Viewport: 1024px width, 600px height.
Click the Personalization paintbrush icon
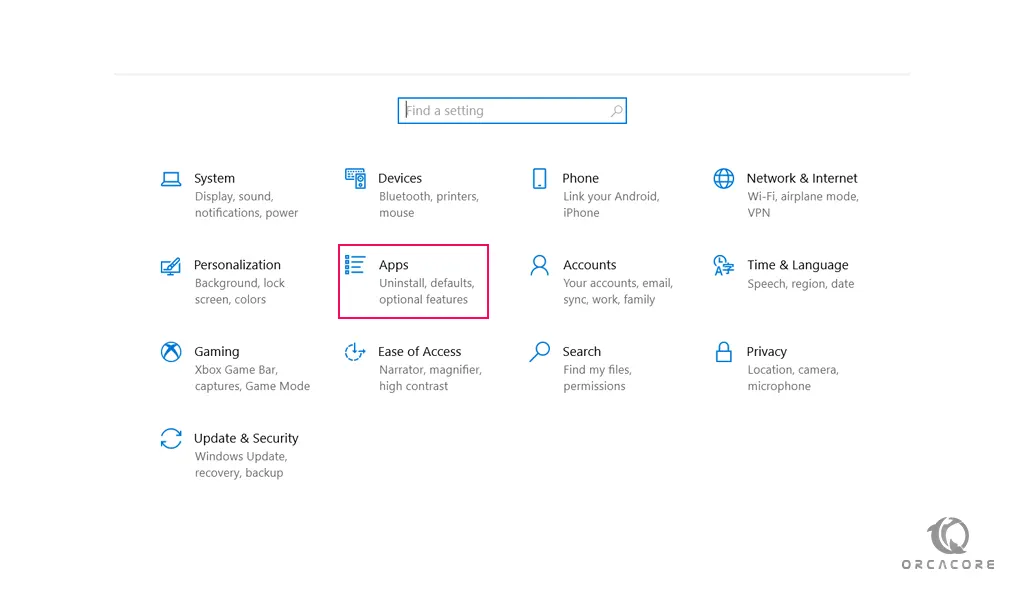[170, 266]
